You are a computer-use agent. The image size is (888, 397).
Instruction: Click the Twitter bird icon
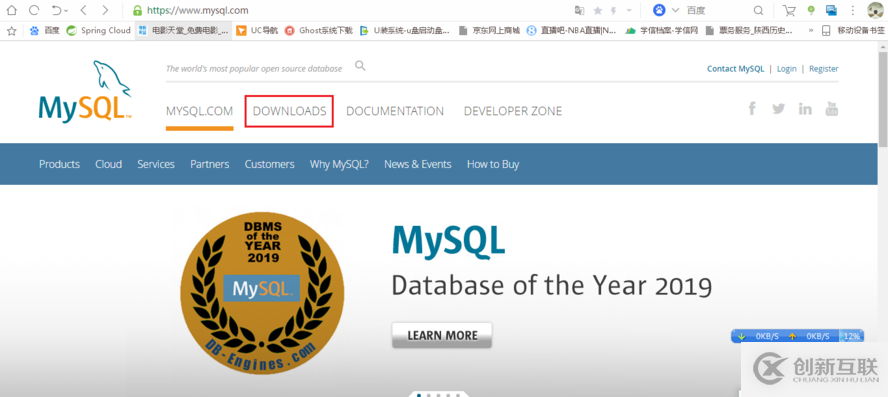(779, 109)
